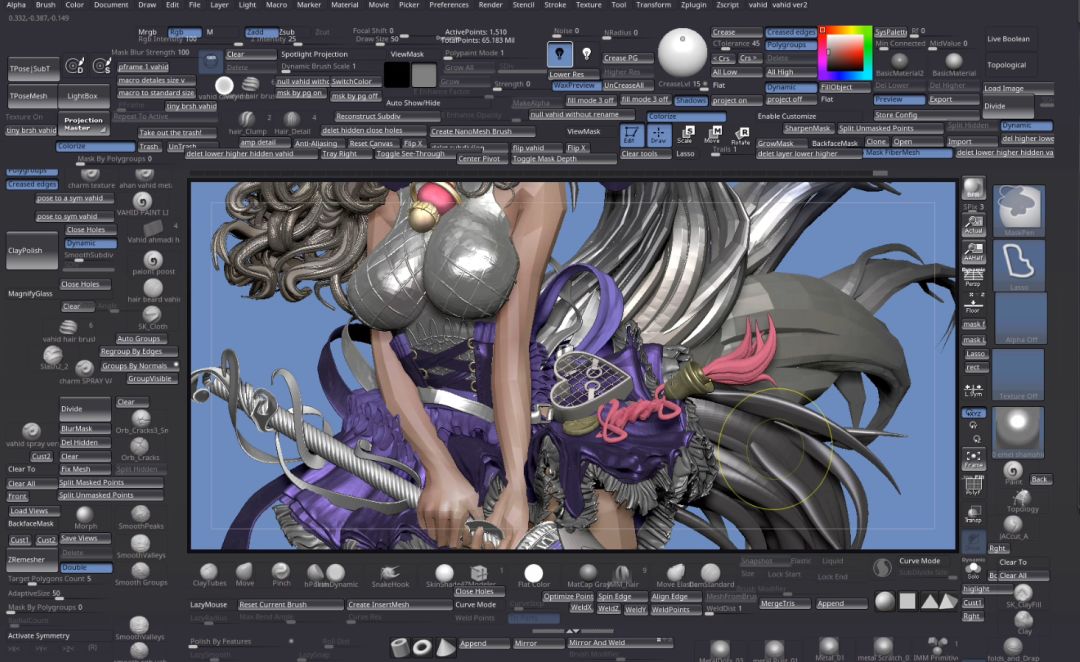1080x662 pixels.
Task: Toggle the Draw mode button beside Edit
Action: point(658,134)
